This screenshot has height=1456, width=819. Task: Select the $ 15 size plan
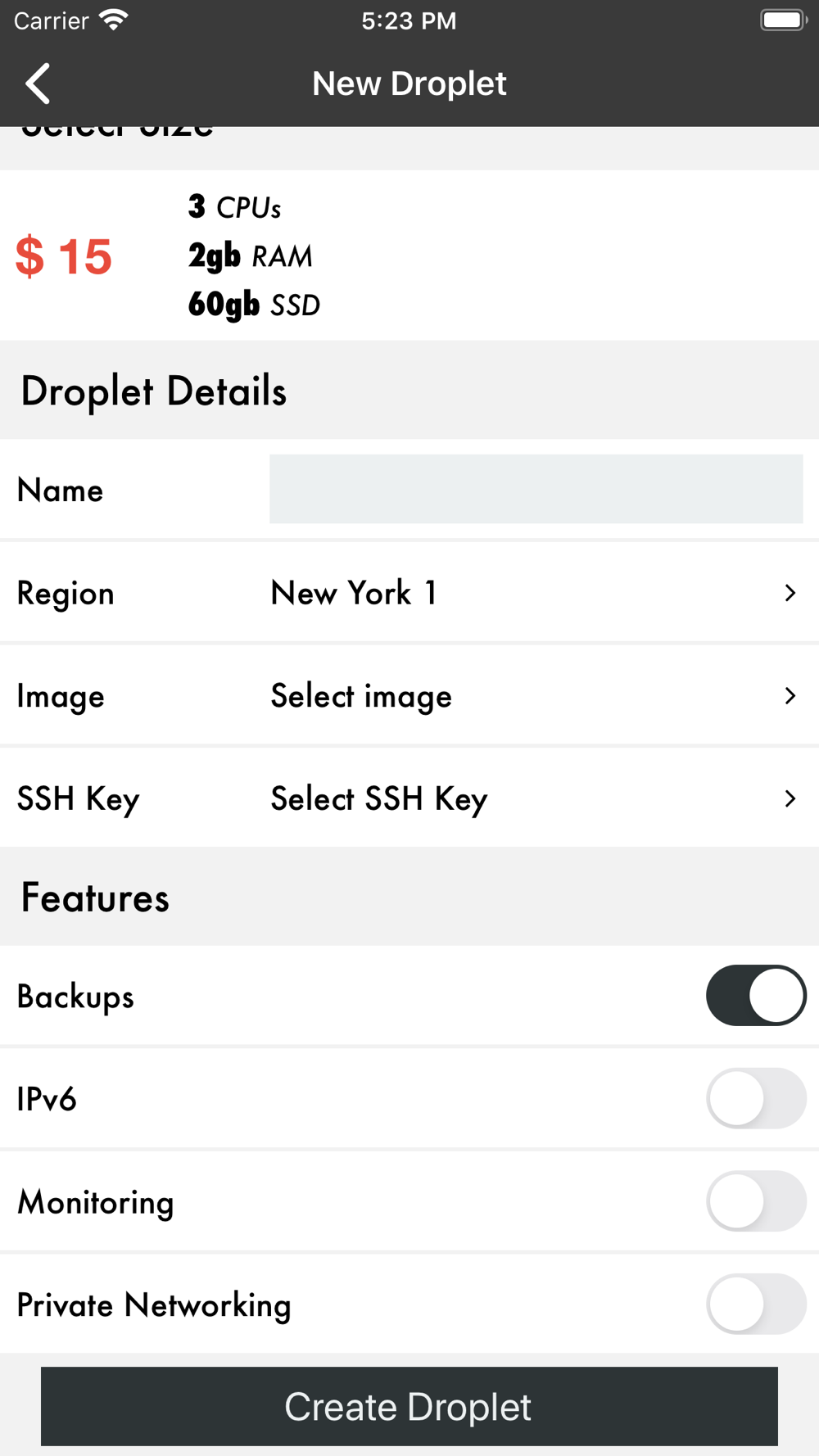409,255
